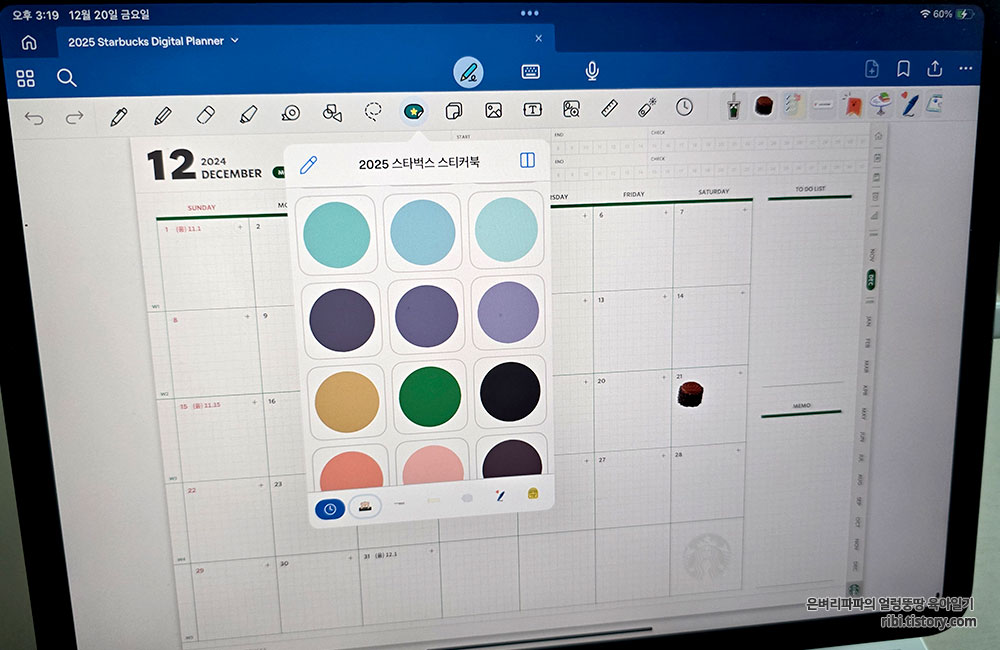Select the sticky note tool
This screenshot has height=650, width=1000.
[453, 111]
